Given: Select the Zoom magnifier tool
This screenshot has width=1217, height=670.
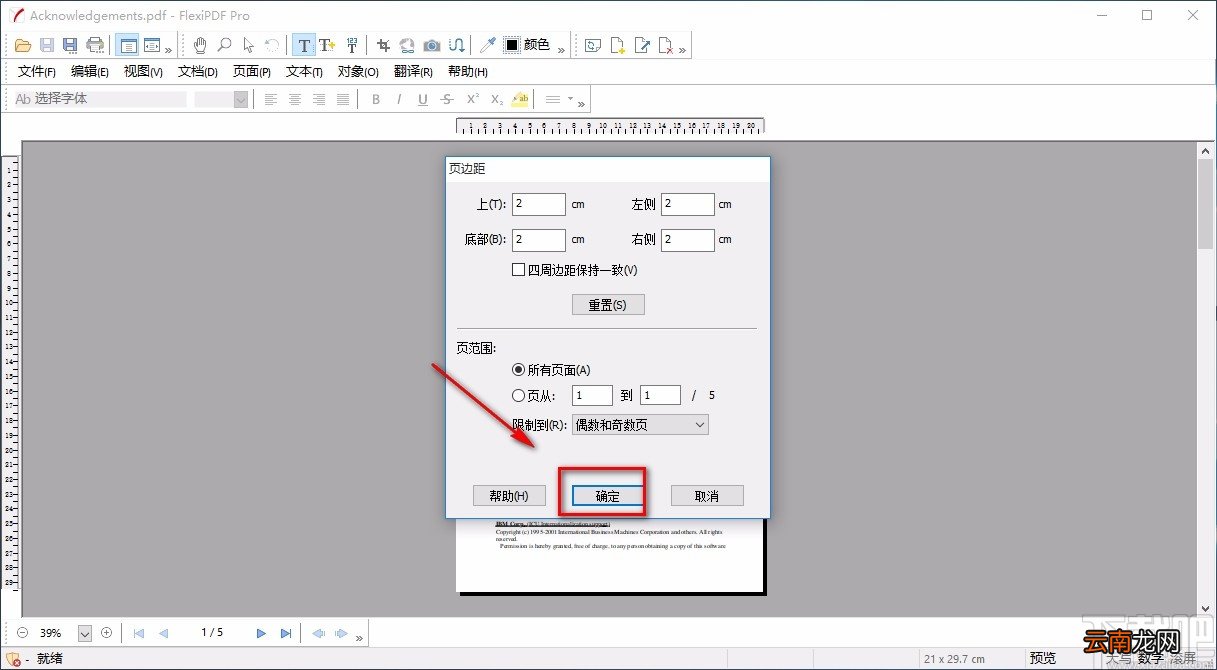Looking at the screenshot, I should [224, 45].
